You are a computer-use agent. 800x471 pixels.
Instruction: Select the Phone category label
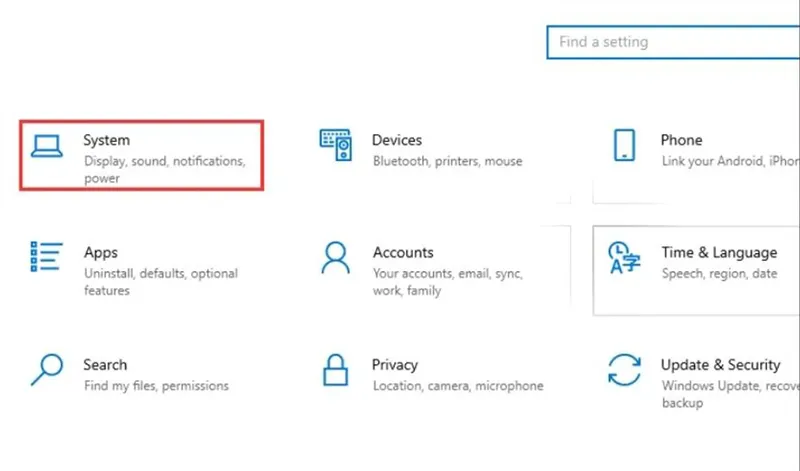[x=681, y=140]
